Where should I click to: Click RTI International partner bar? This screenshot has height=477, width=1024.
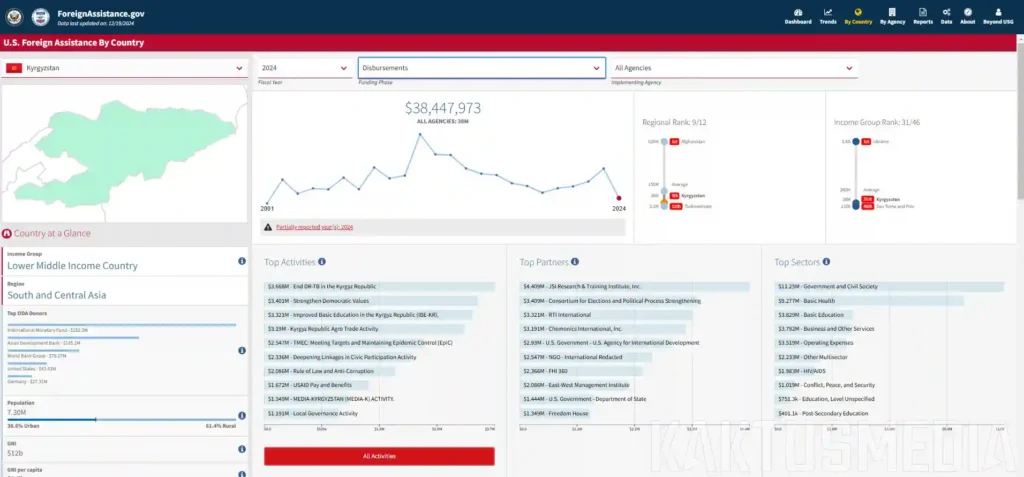point(606,315)
